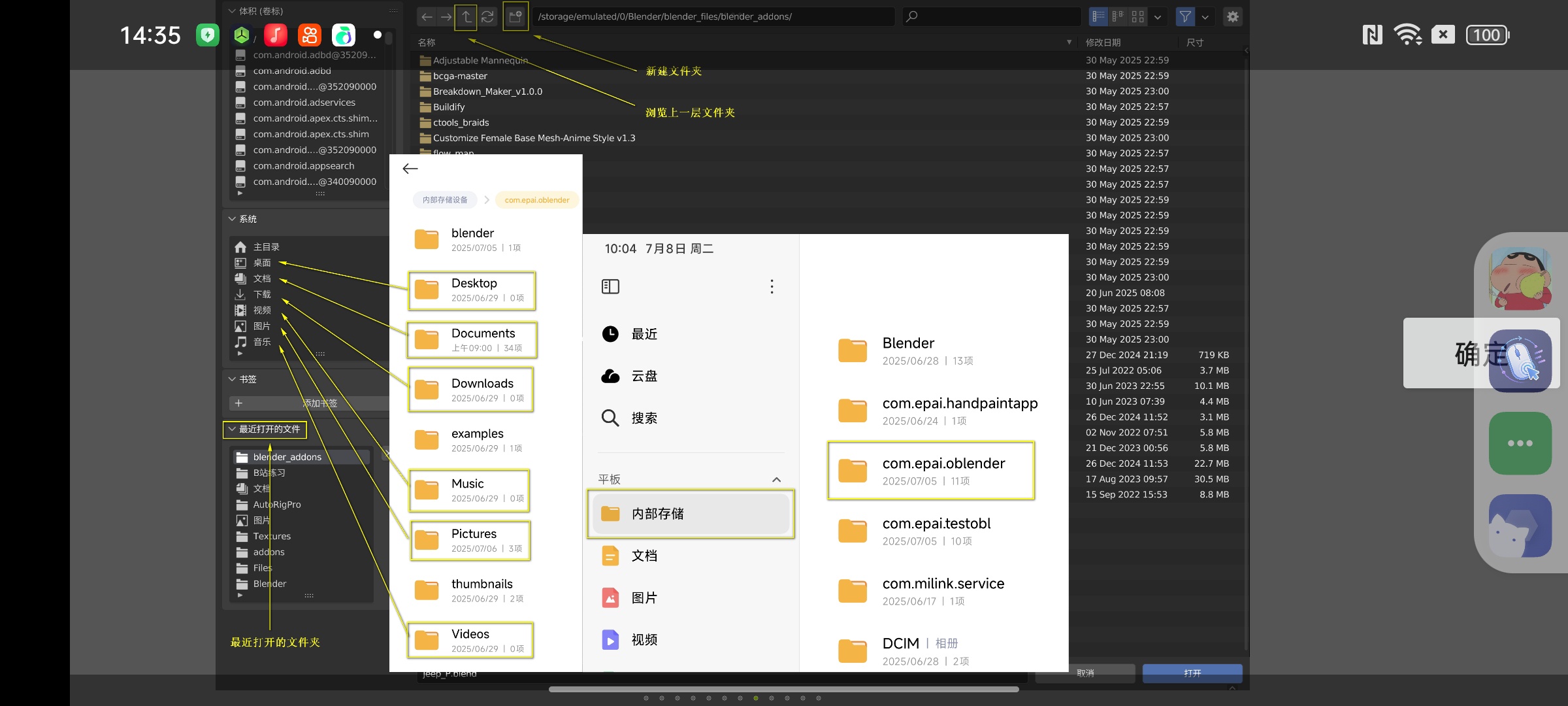
Task: Select 云盘 in file manager sidebar
Action: [x=691, y=376]
